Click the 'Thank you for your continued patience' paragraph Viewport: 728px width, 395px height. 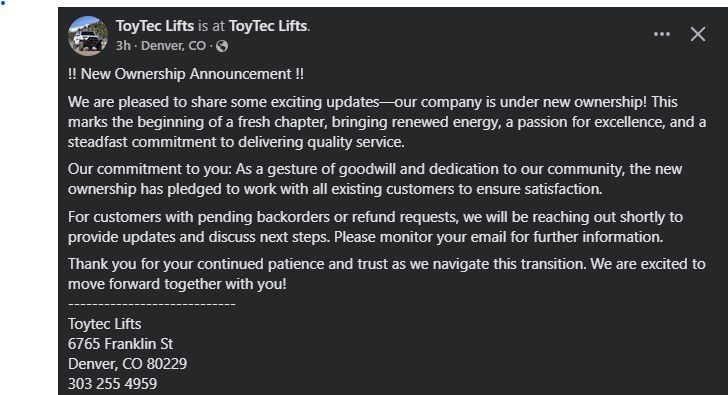pos(387,274)
